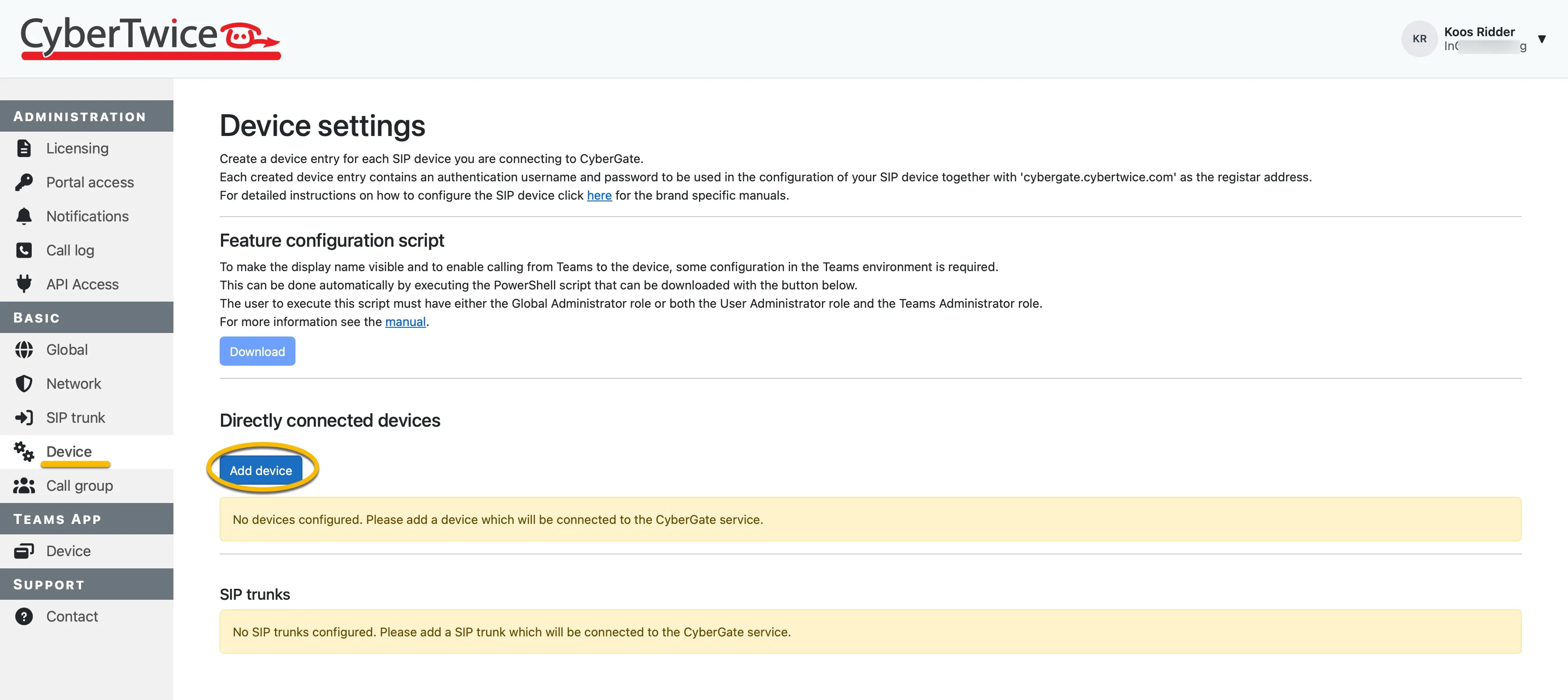Click the 'Feature configuration script' heading
This screenshot has width=1568, height=700.
[332, 241]
